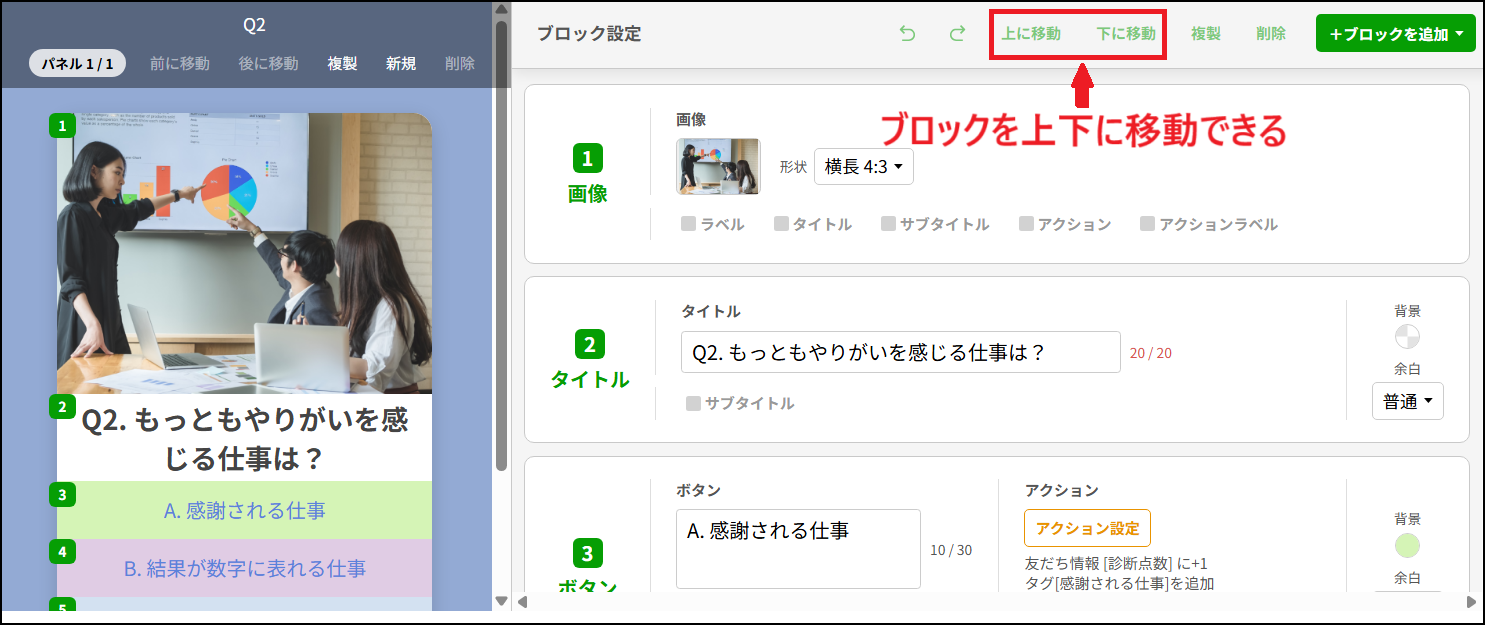This screenshot has width=1485, height=625.
Task: Click 新規 to add a panel
Action: coord(401,63)
